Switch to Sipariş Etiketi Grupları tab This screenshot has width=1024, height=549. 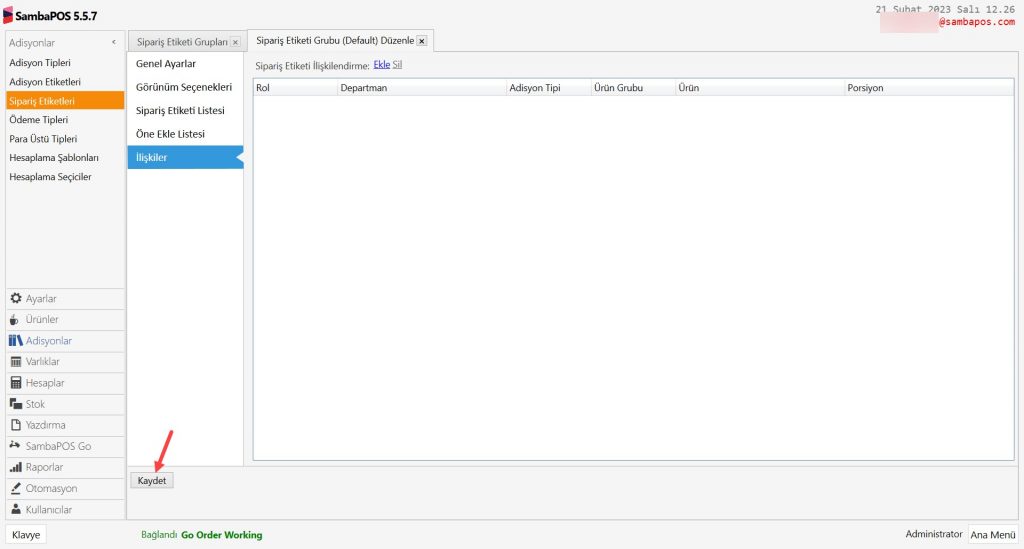(x=181, y=42)
